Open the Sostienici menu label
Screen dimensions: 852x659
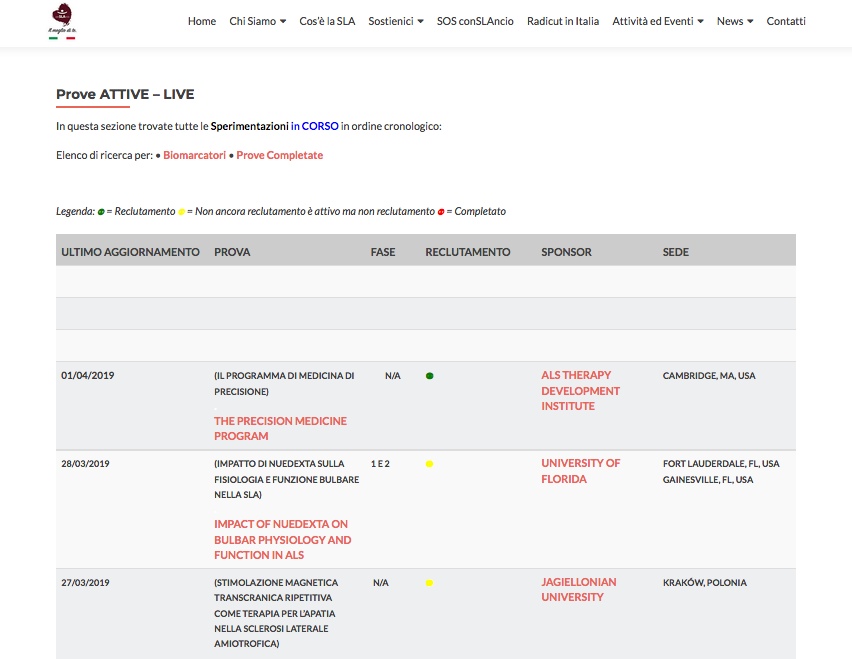tap(391, 21)
